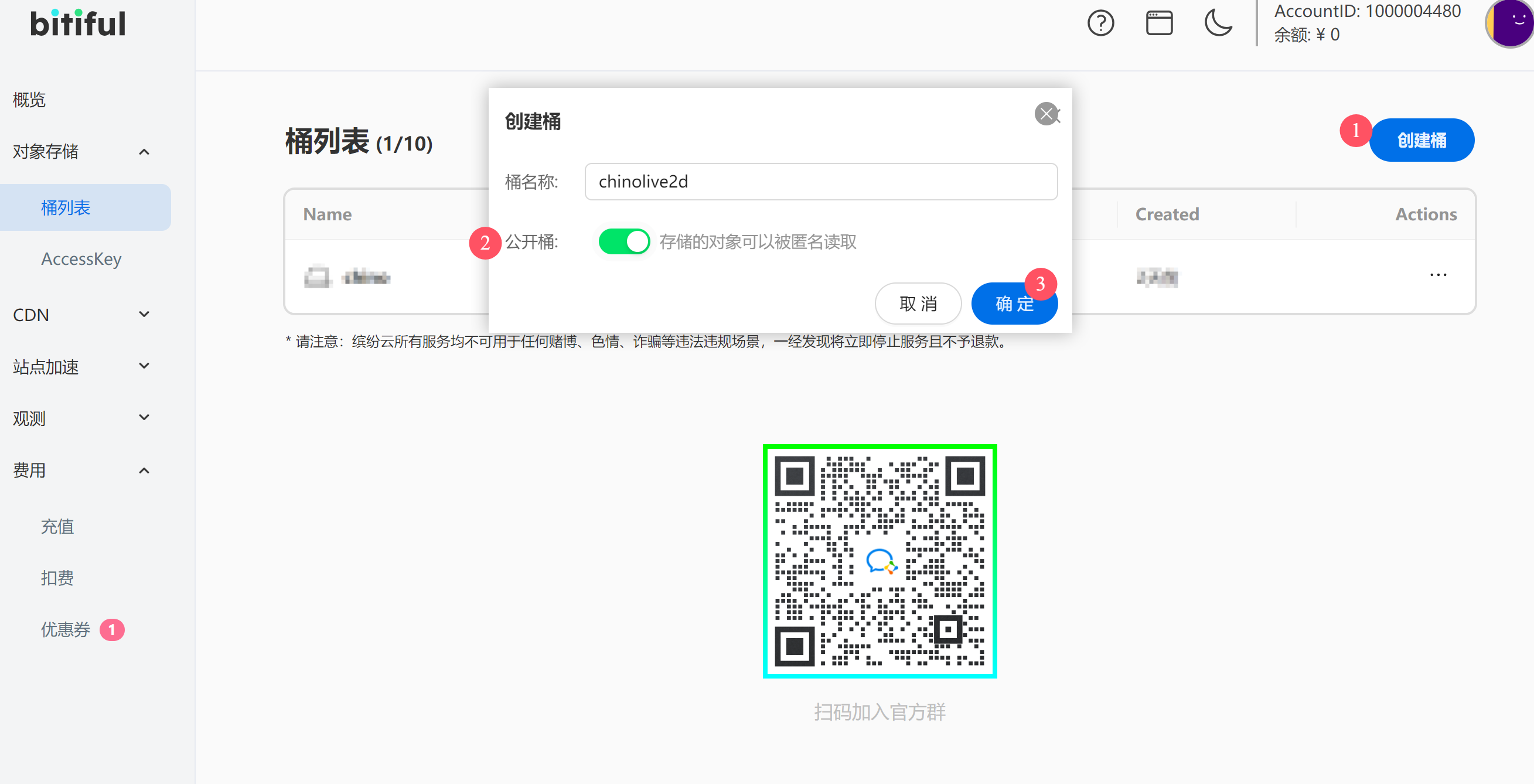Go to the 充值 recharge page
Screen dimensions: 1534x784
point(57,526)
